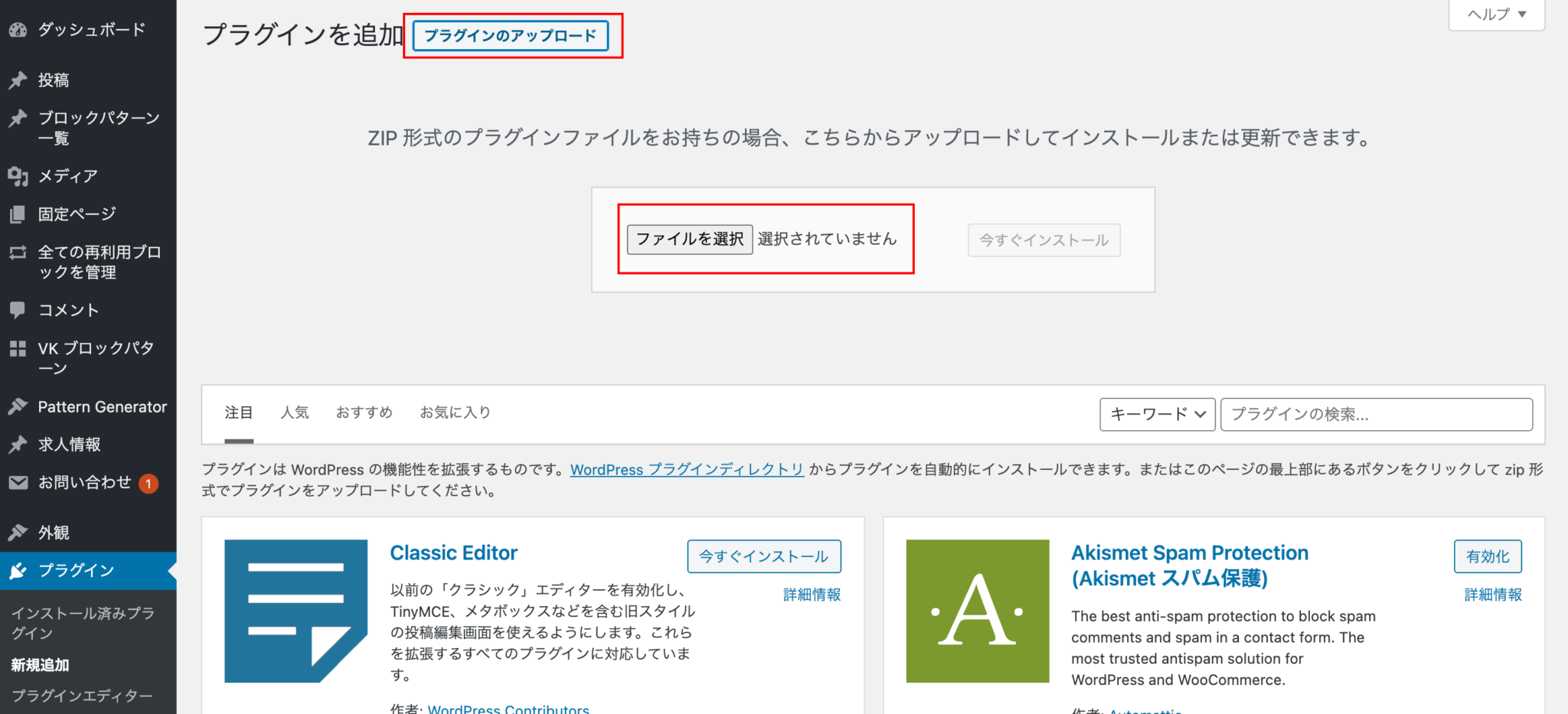Viewport: 1568px width, 714px height.
Task: Switch to the お気に入り tab
Action: (456, 413)
